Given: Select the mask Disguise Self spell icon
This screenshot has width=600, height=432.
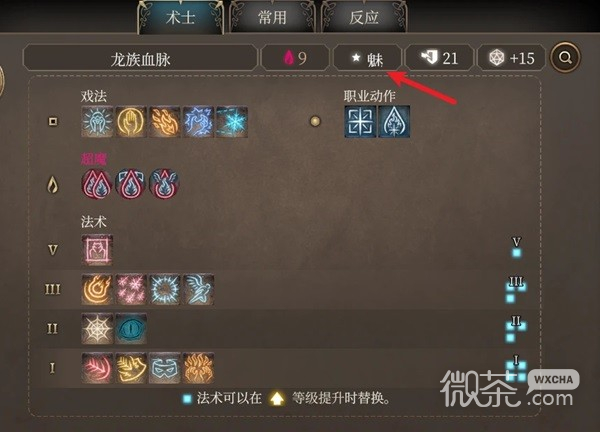Looking at the screenshot, I should pyautogui.click(x=165, y=368).
